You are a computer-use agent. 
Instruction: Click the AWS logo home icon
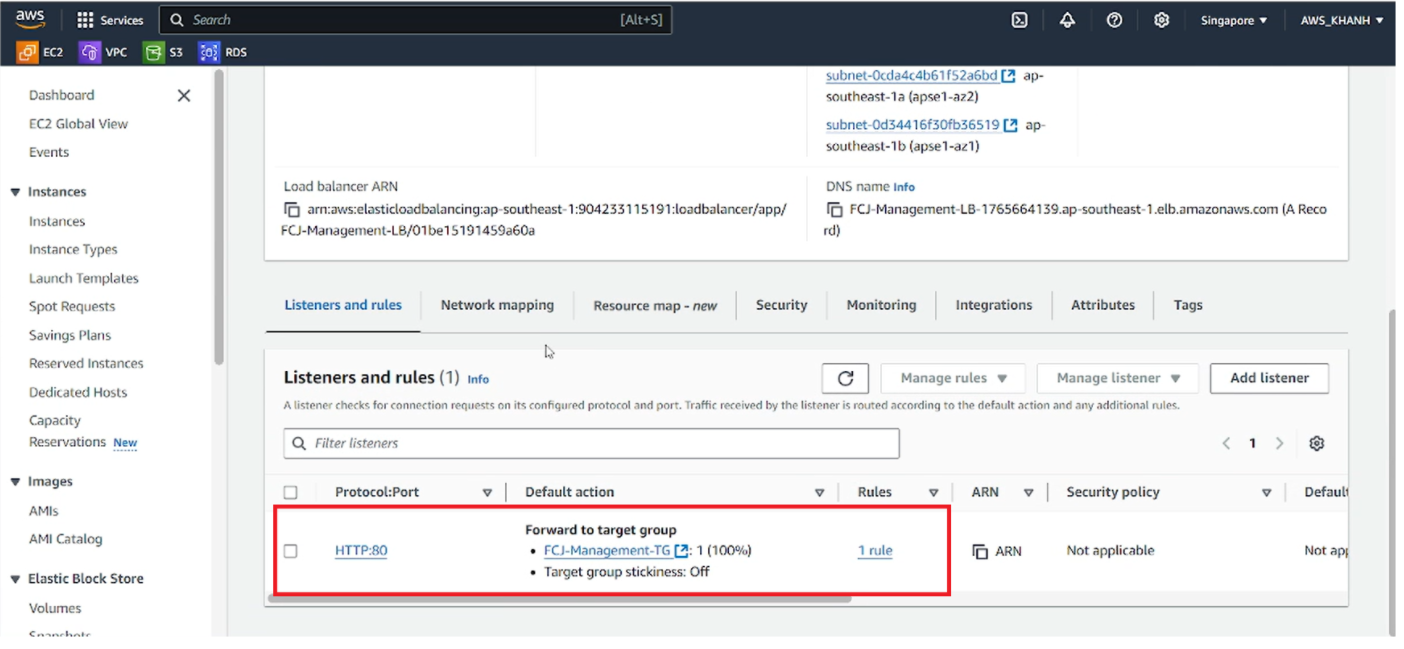30,19
